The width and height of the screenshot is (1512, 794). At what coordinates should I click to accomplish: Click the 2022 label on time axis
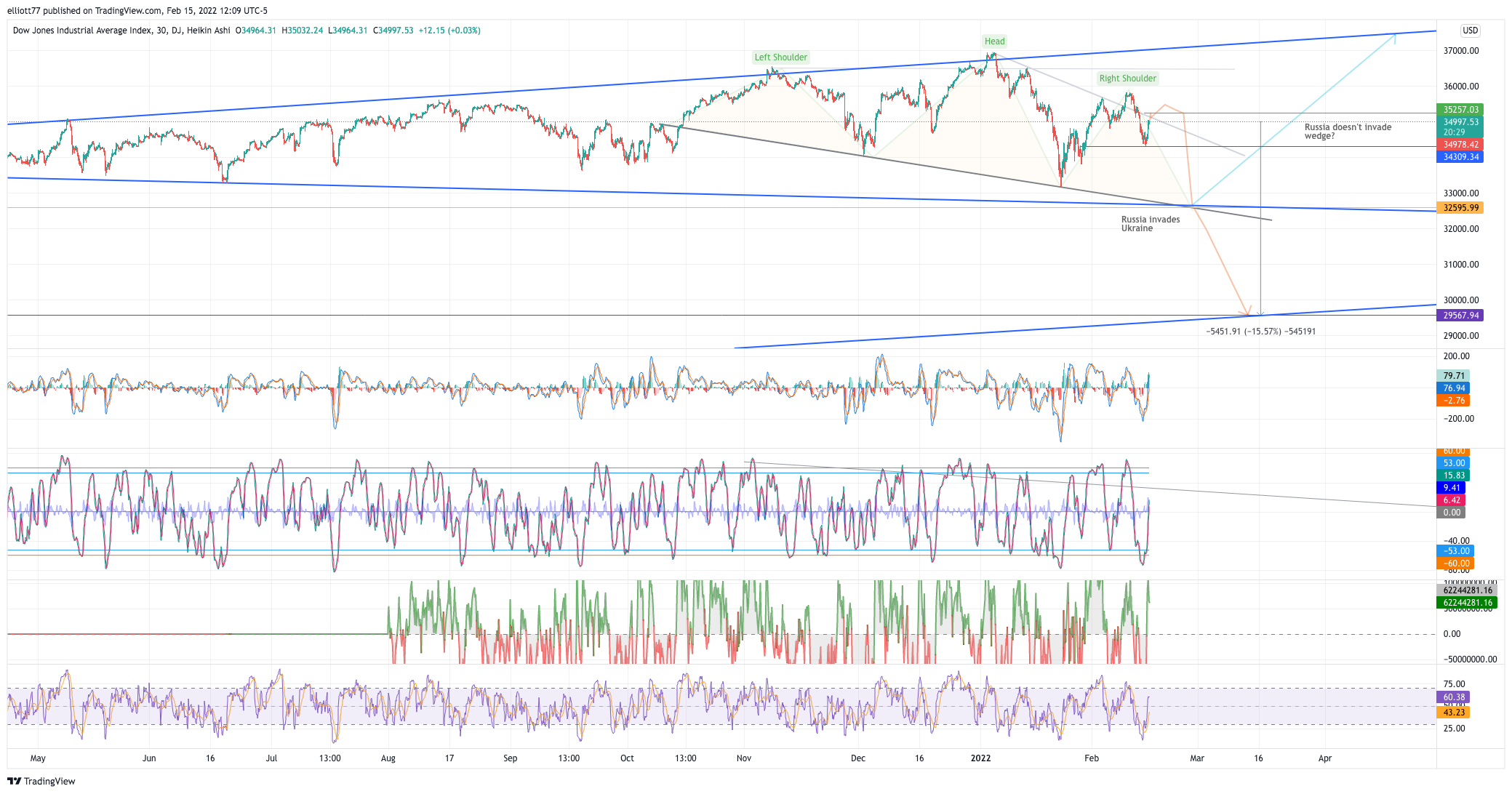(x=980, y=758)
